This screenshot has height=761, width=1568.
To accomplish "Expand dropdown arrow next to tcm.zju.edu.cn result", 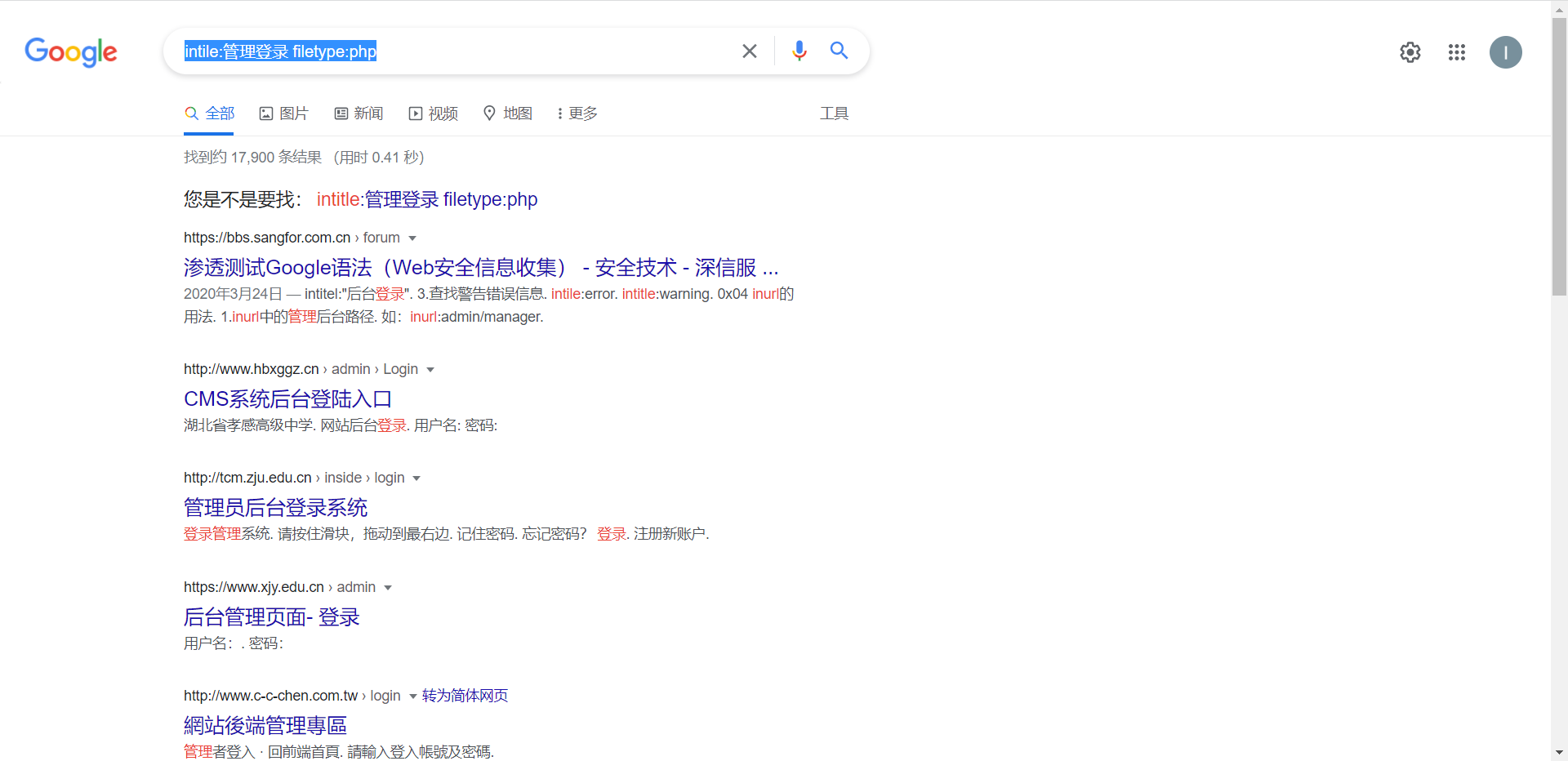I will point(416,478).
